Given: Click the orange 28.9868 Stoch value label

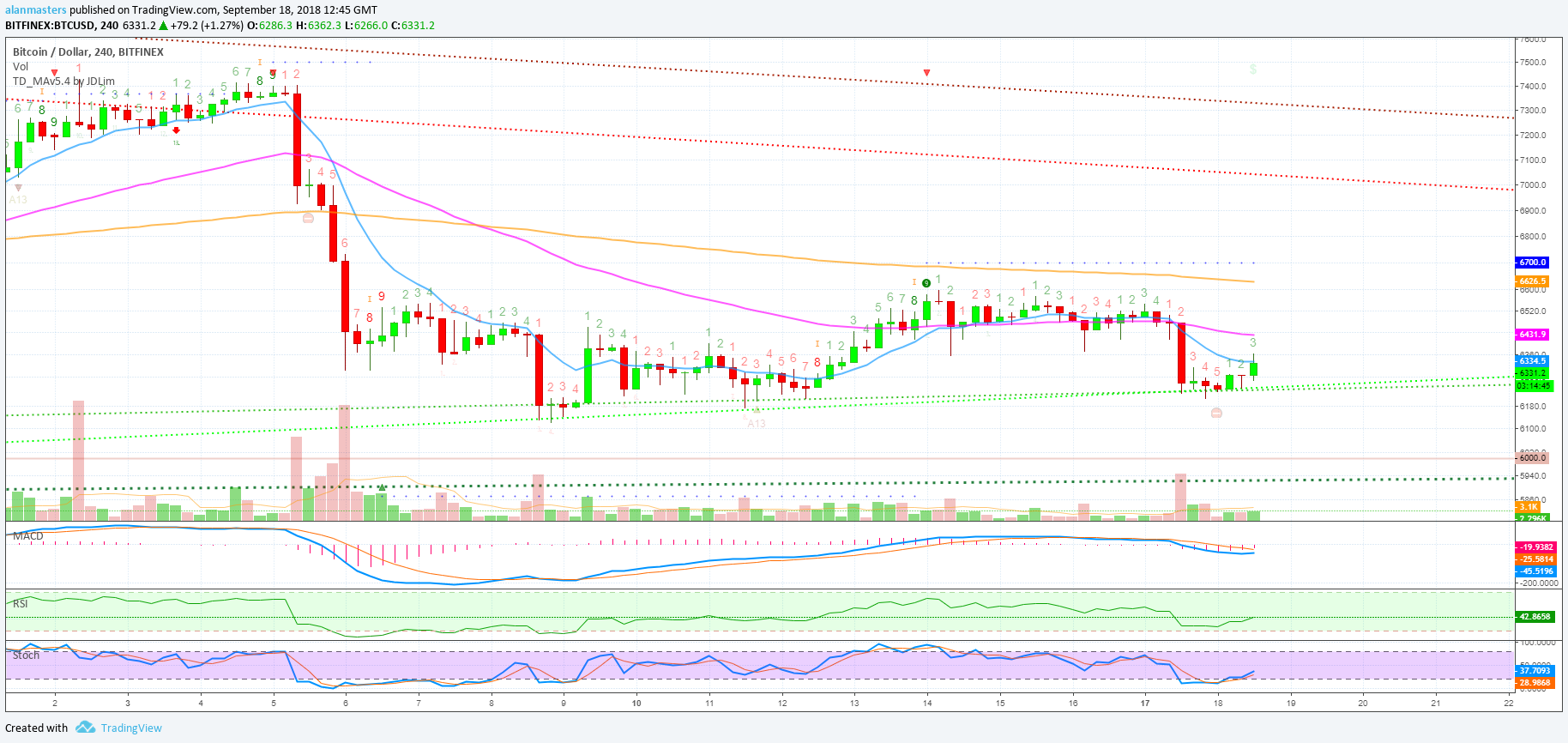Looking at the screenshot, I should [1535, 683].
